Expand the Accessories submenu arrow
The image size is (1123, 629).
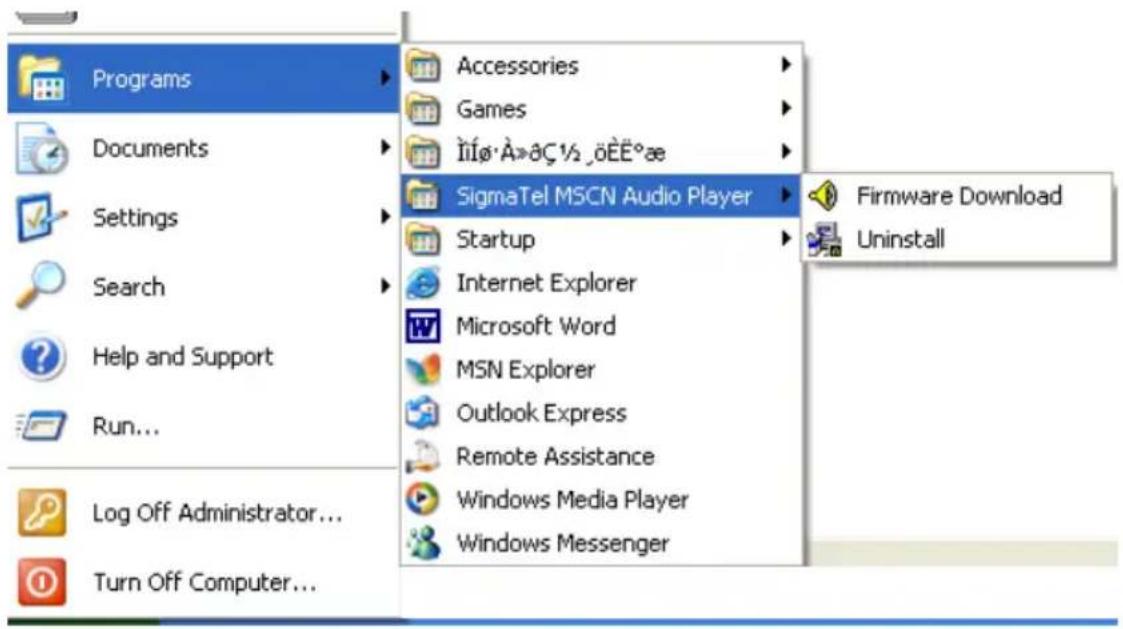pos(786,65)
